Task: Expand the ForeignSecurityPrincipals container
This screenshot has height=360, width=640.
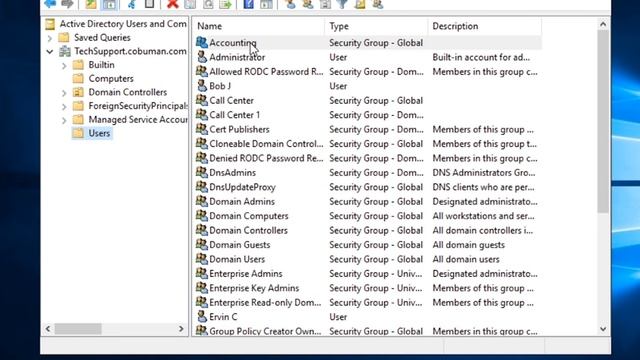Action: 64,107
